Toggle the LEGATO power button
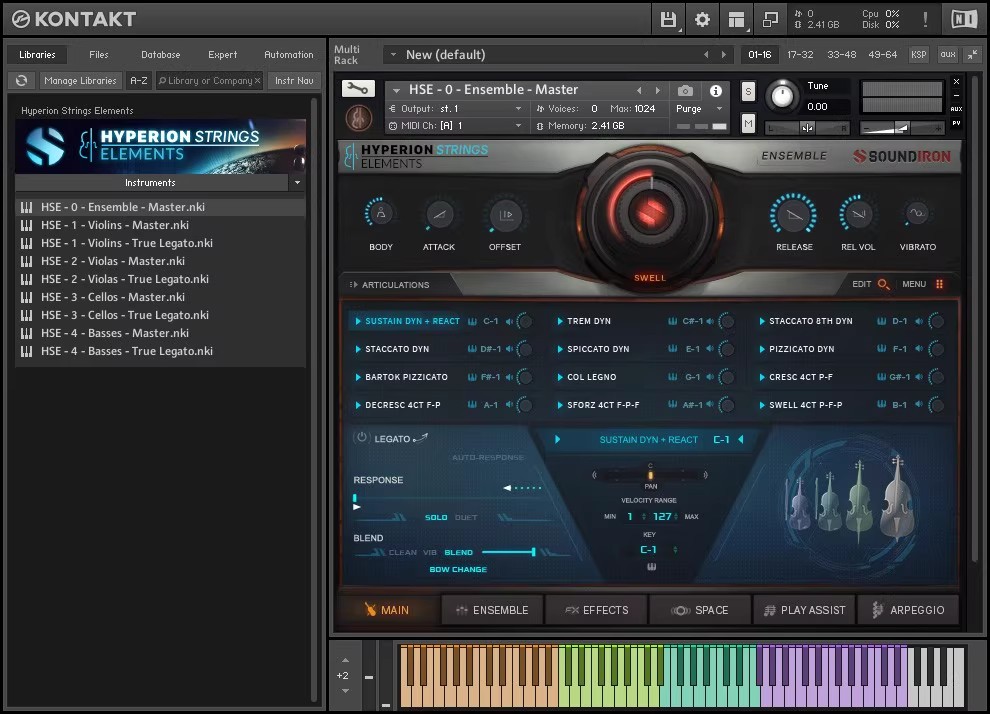 361,438
